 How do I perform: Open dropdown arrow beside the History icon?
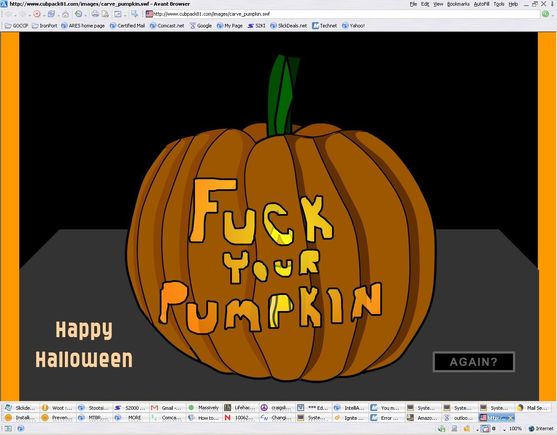point(85,15)
